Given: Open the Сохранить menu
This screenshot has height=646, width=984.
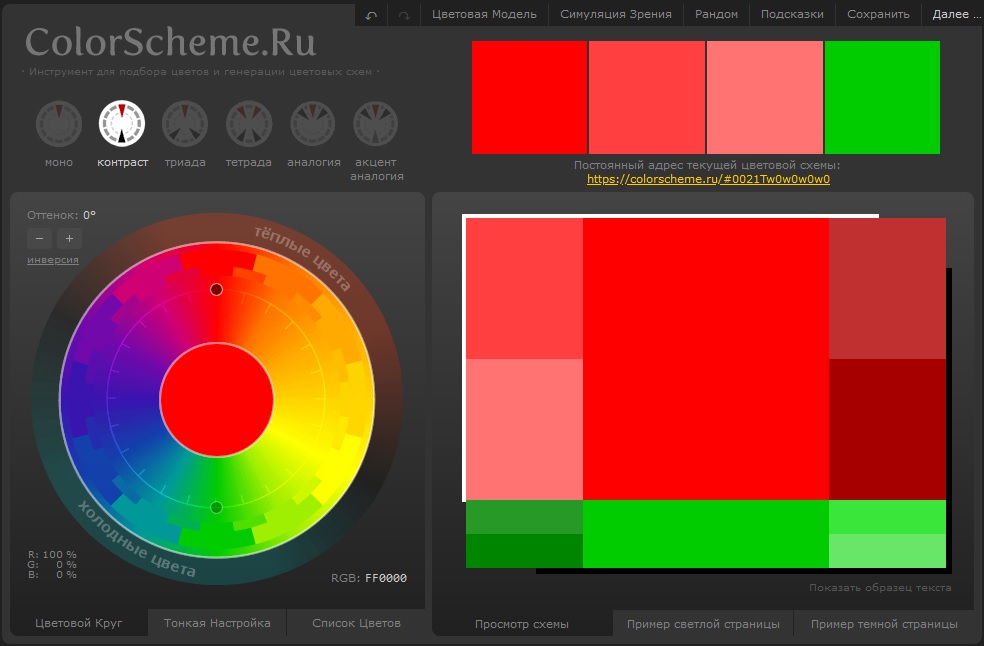Looking at the screenshot, I should pos(878,14).
